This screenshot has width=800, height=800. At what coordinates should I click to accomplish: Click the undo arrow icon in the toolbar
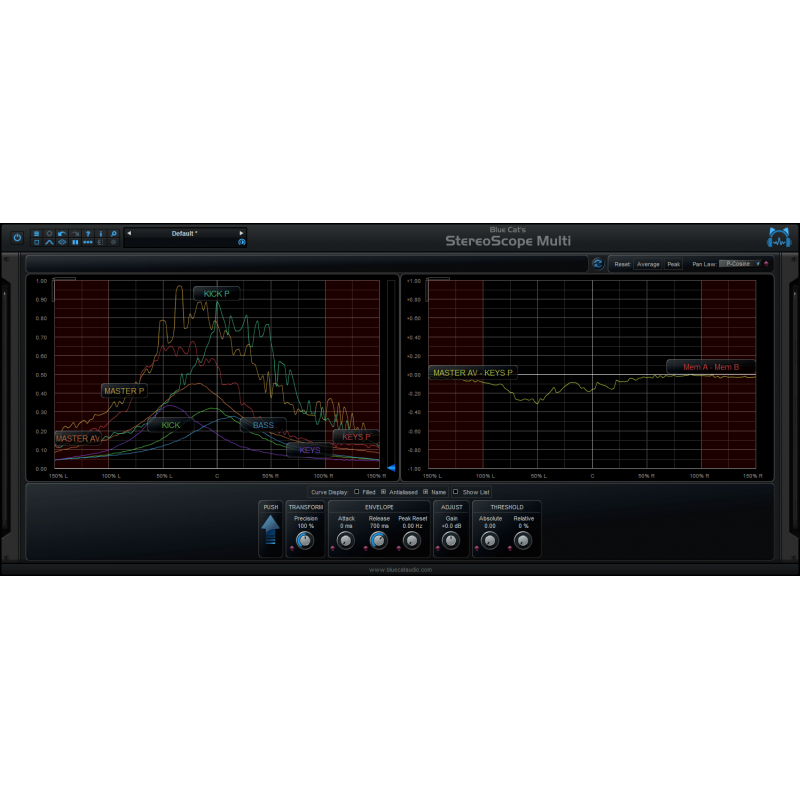[61, 232]
